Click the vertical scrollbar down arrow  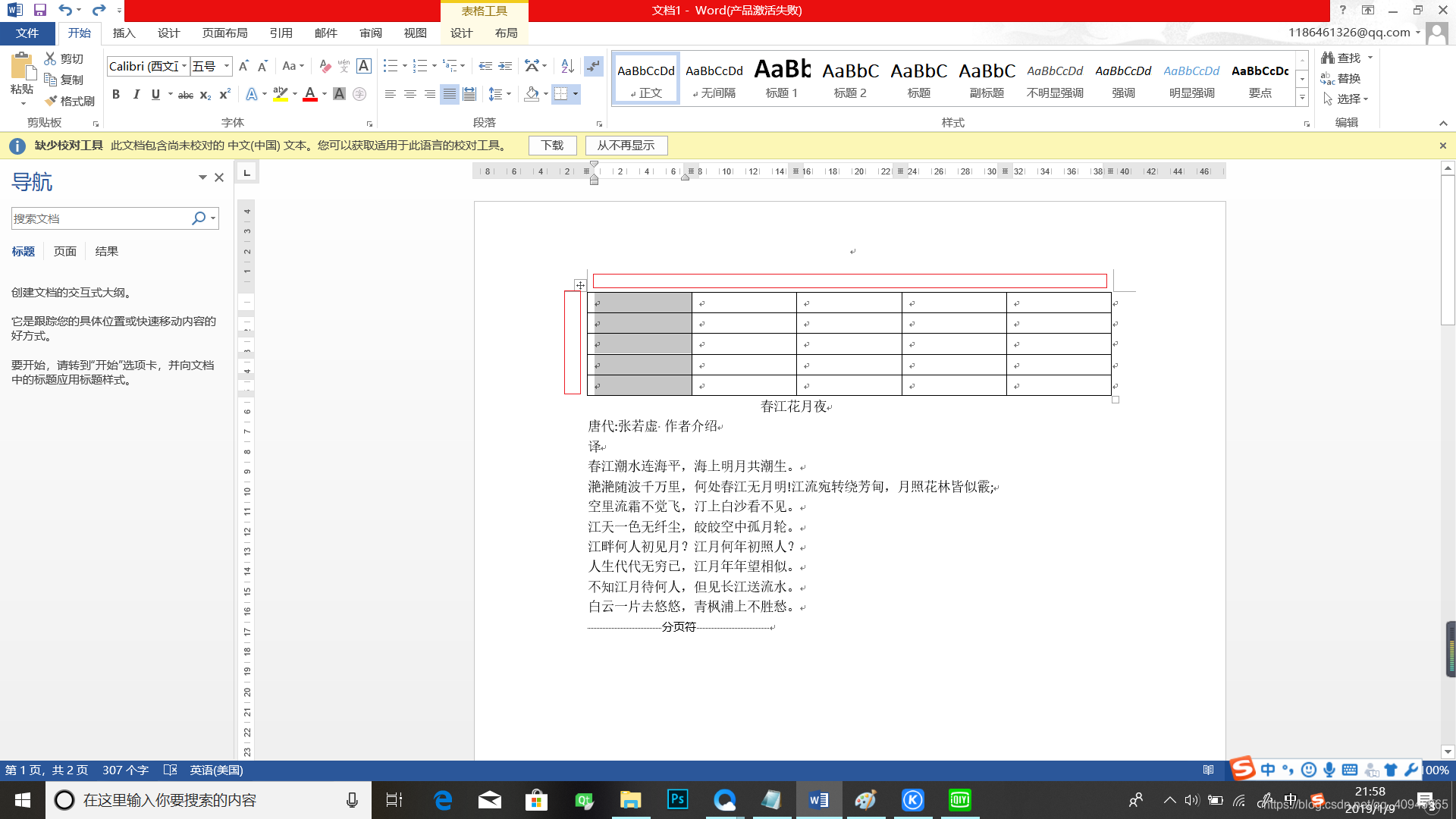(1448, 752)
